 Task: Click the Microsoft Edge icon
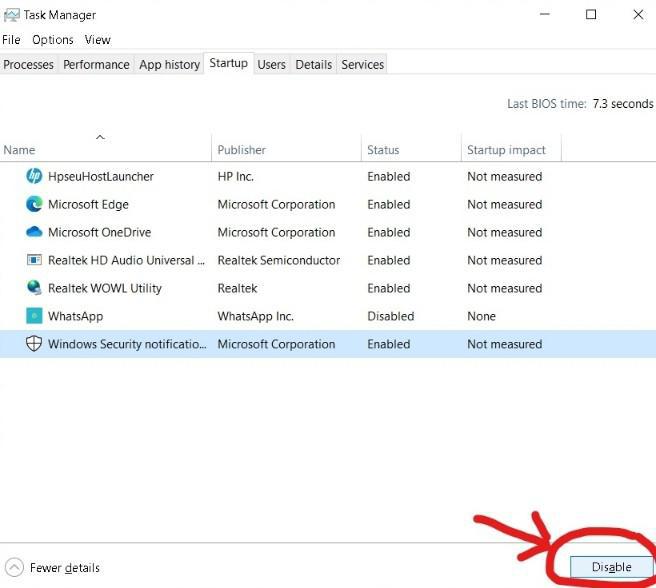click(x=34, y=204)
